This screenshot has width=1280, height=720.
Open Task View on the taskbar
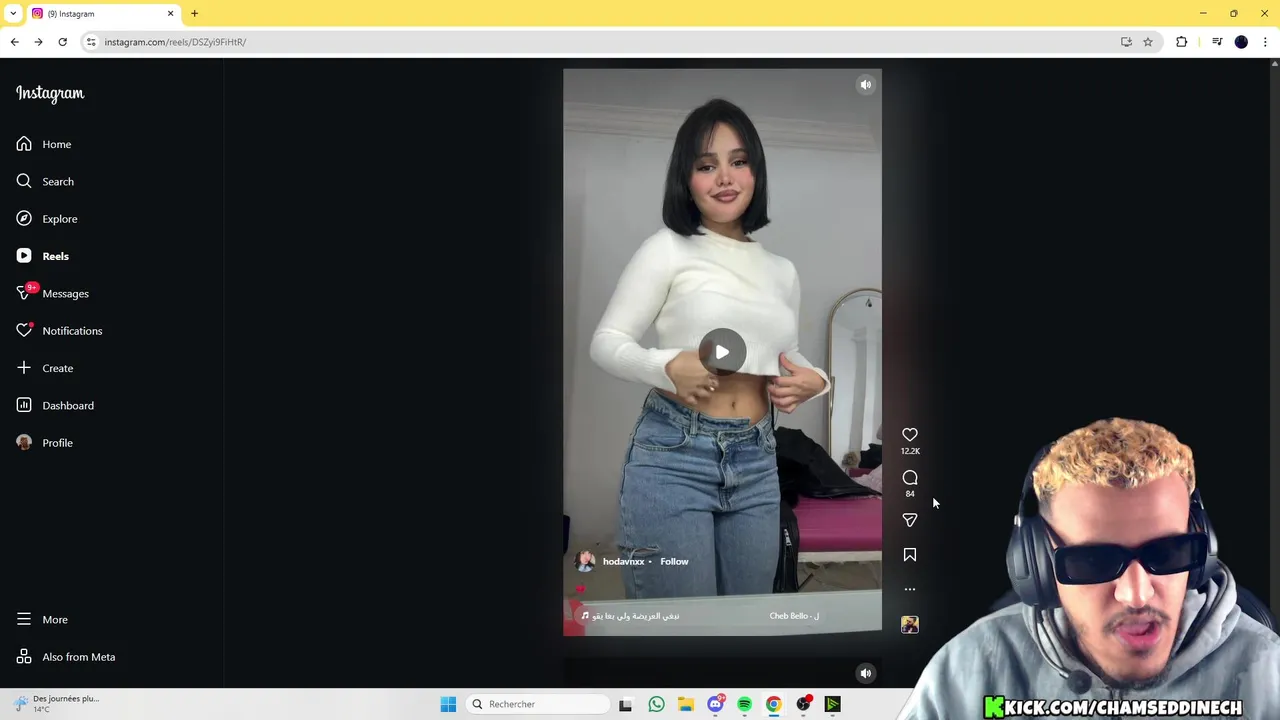(x=625, y=704)
